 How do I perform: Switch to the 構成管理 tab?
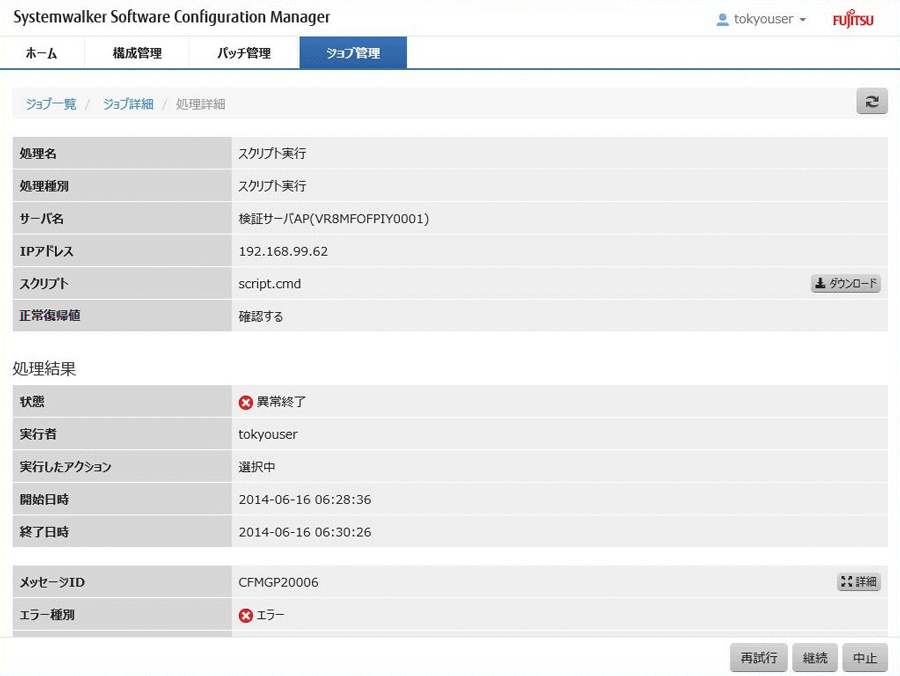137,53
